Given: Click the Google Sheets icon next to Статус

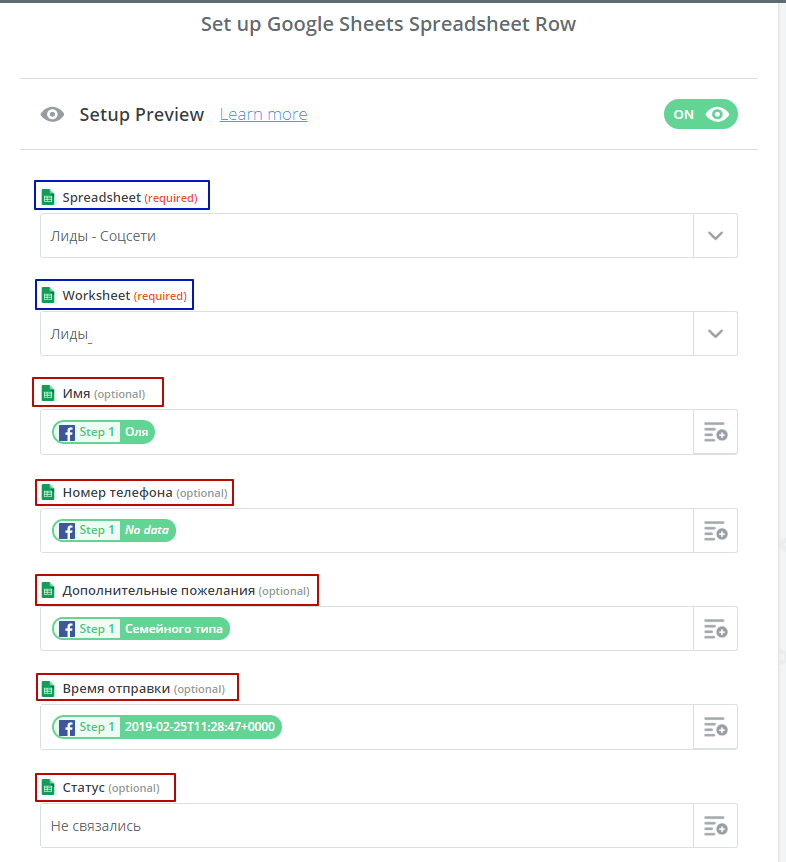Looking at the screenshot, I should pyautogui.click(x=48, y=788).
